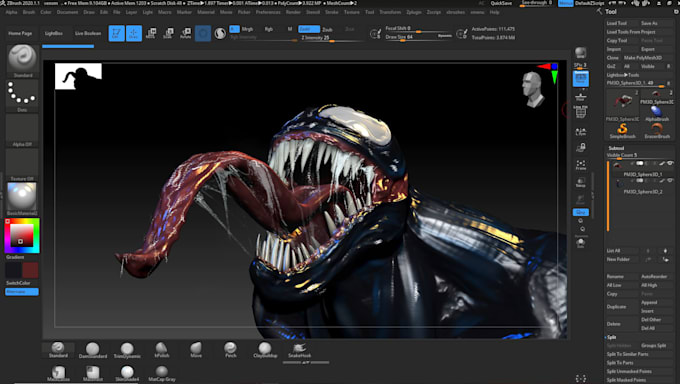Open the Standard brush thumbnail in left shelf
Screen dimensions: 680x384
pyautogui.click(x=22, y=60)
